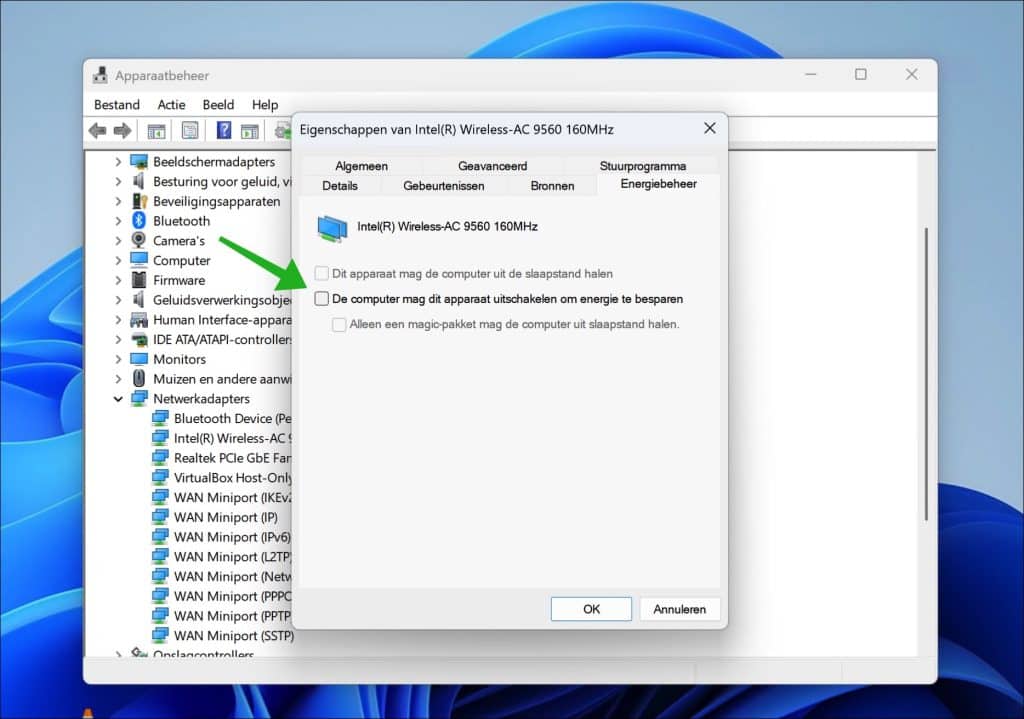The width and height of the screenshot is (1024, 719).
Task: Switch to the Gebeurtenissen tab
Action: point(443,185)
